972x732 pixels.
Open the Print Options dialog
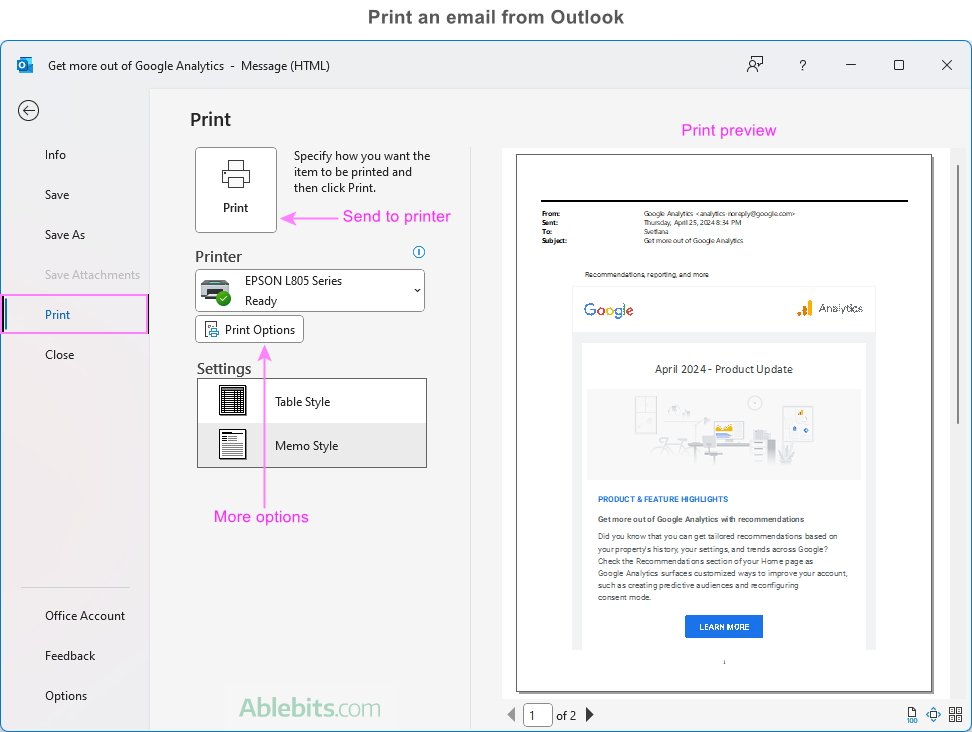[x=249, y=328]
